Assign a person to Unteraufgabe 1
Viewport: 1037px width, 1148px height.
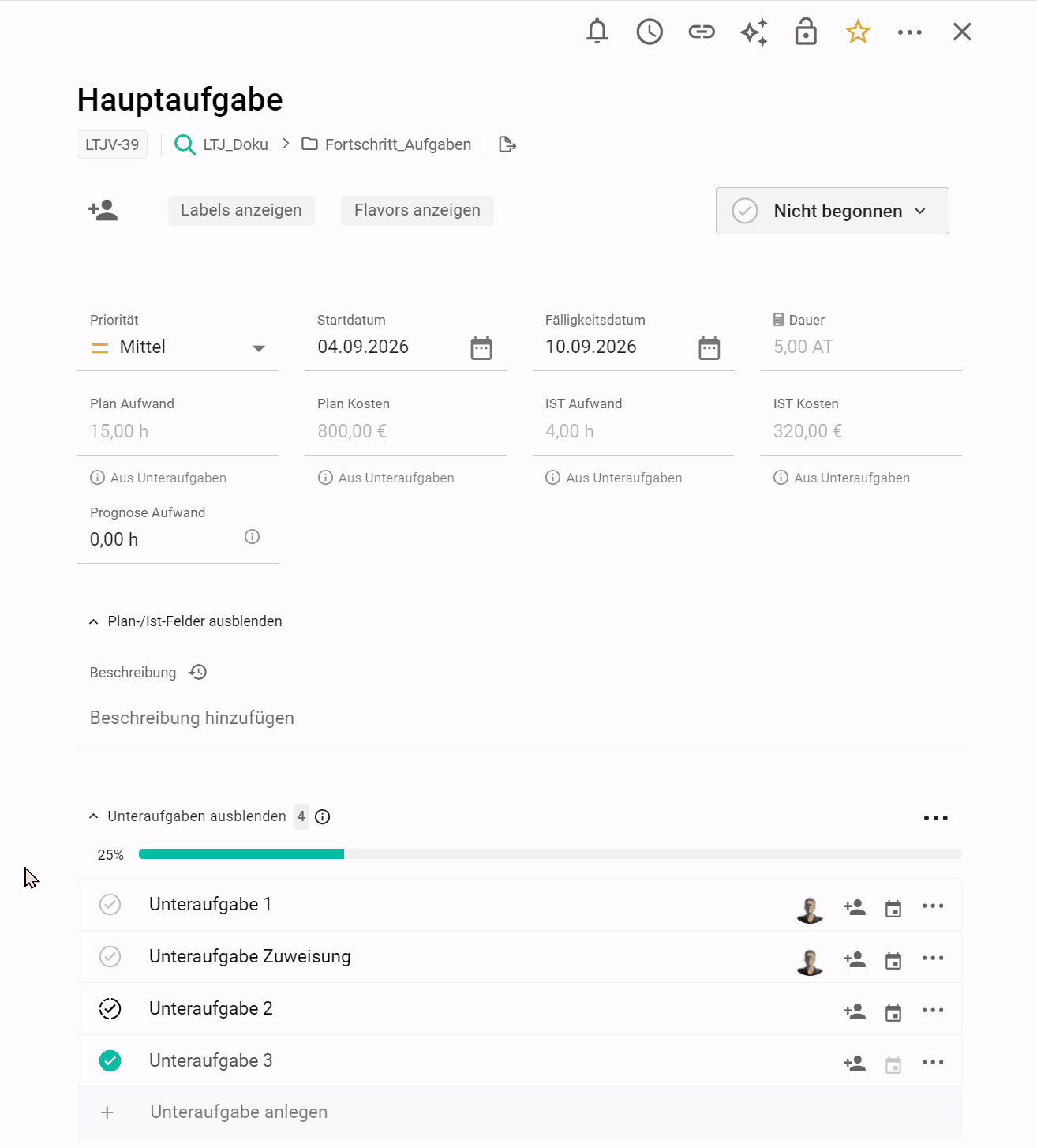coord(855,907)
